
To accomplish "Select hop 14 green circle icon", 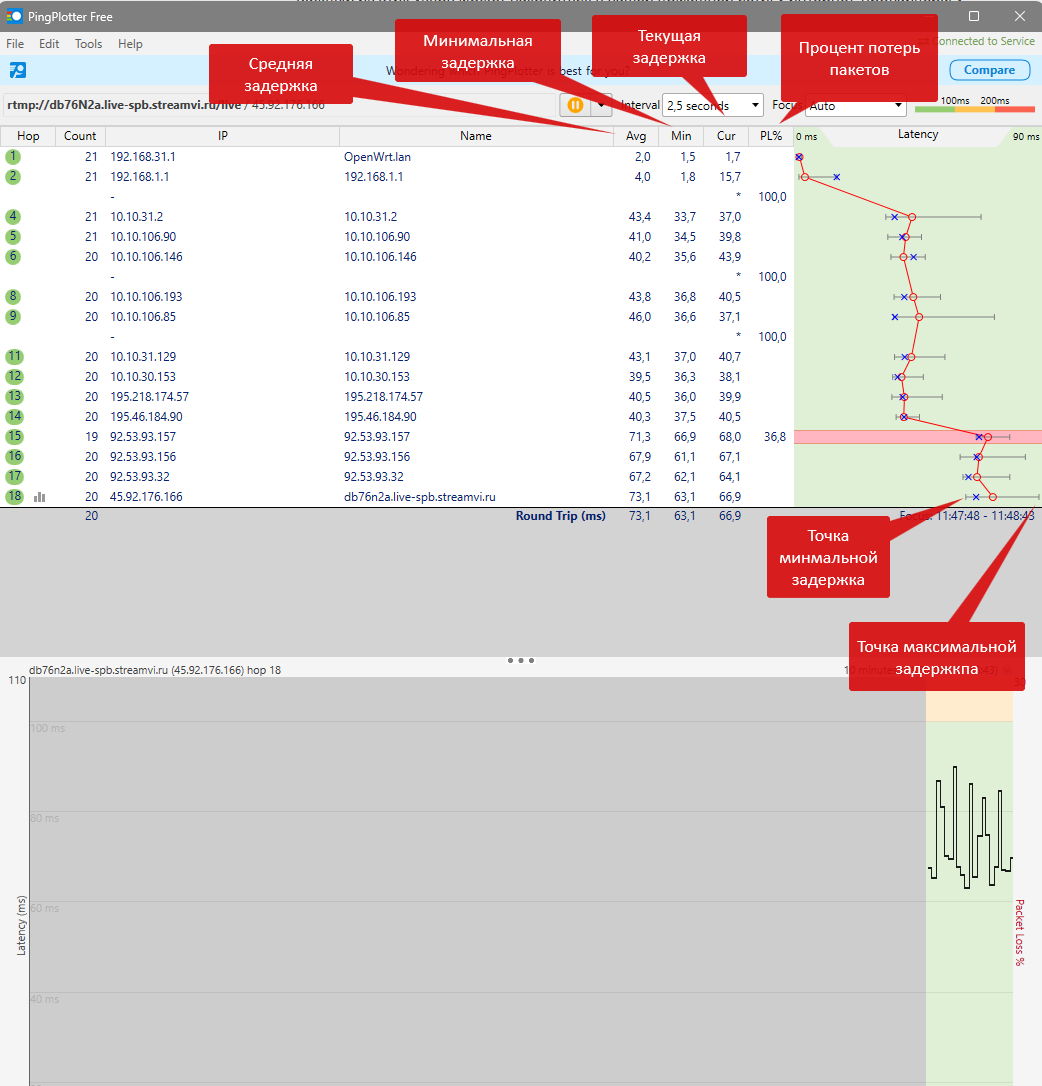I will point(14,417).
